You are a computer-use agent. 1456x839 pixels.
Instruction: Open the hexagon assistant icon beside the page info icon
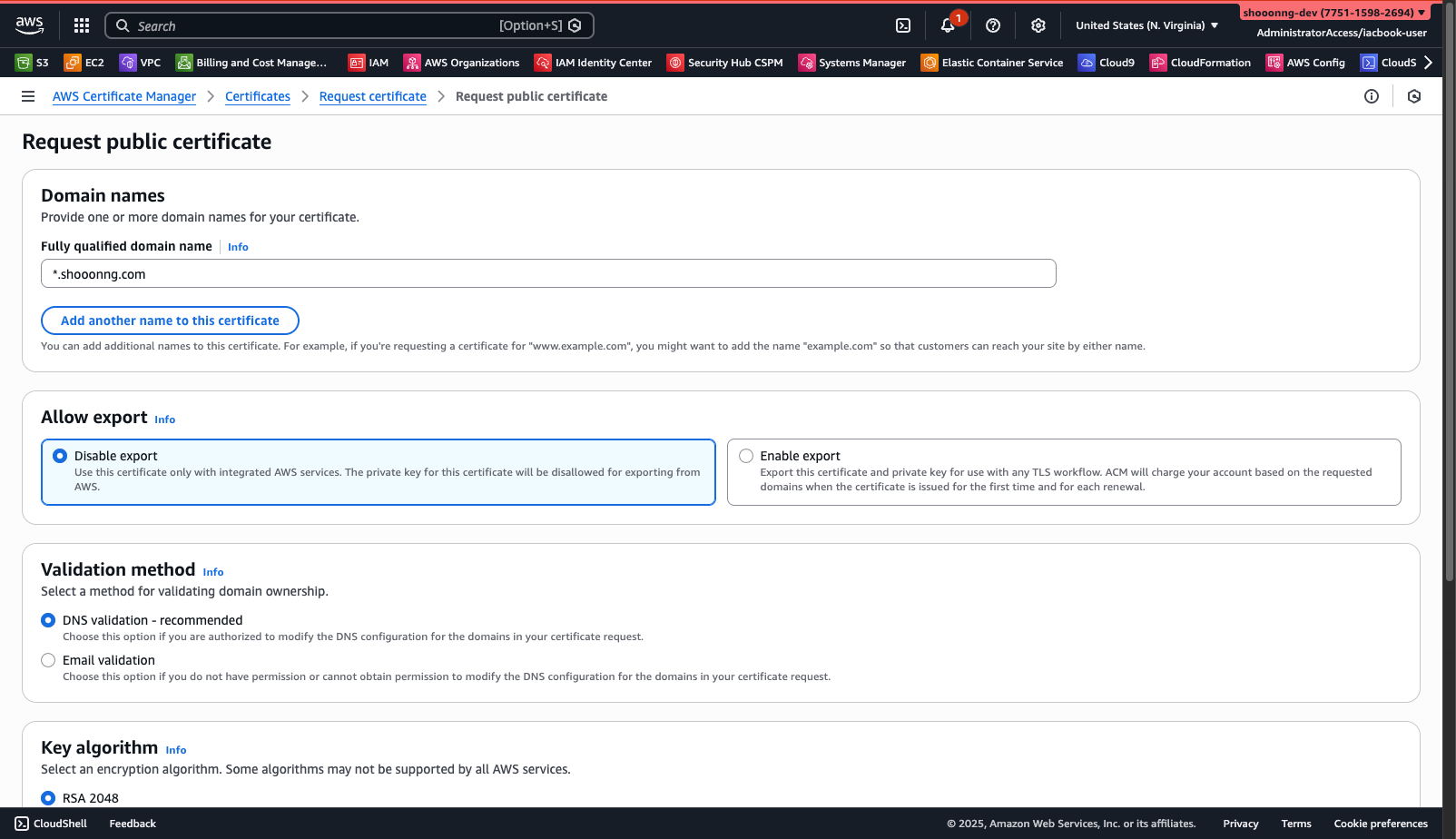tap(1414, 96)
